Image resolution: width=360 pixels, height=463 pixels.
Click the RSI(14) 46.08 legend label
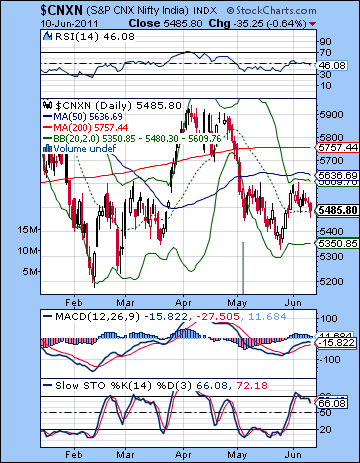tap(95, 36)
